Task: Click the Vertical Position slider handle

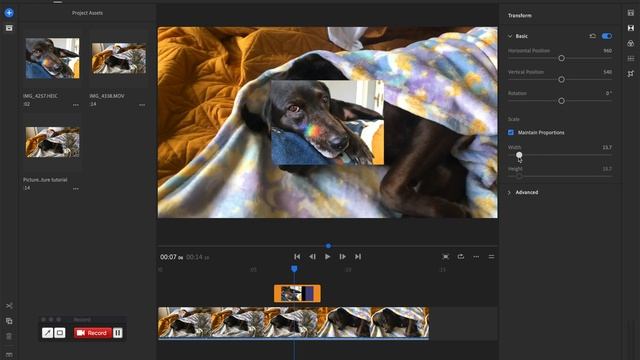Action: click(x=561, y=80)
